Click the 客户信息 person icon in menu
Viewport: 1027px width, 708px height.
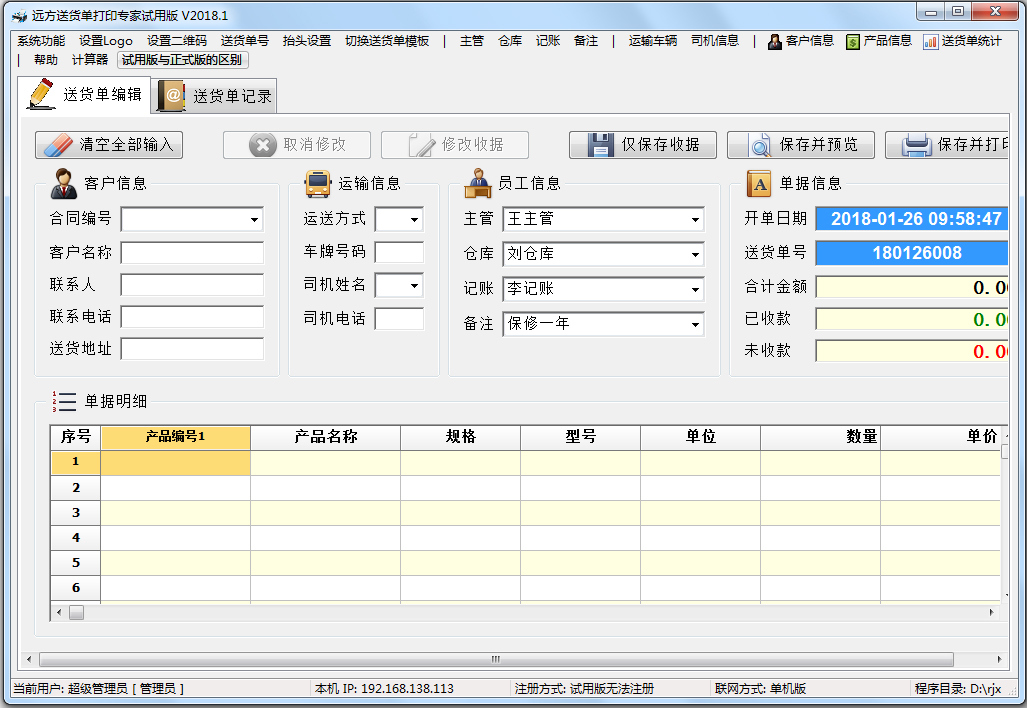pyautogui.click(x=775, y=42)
